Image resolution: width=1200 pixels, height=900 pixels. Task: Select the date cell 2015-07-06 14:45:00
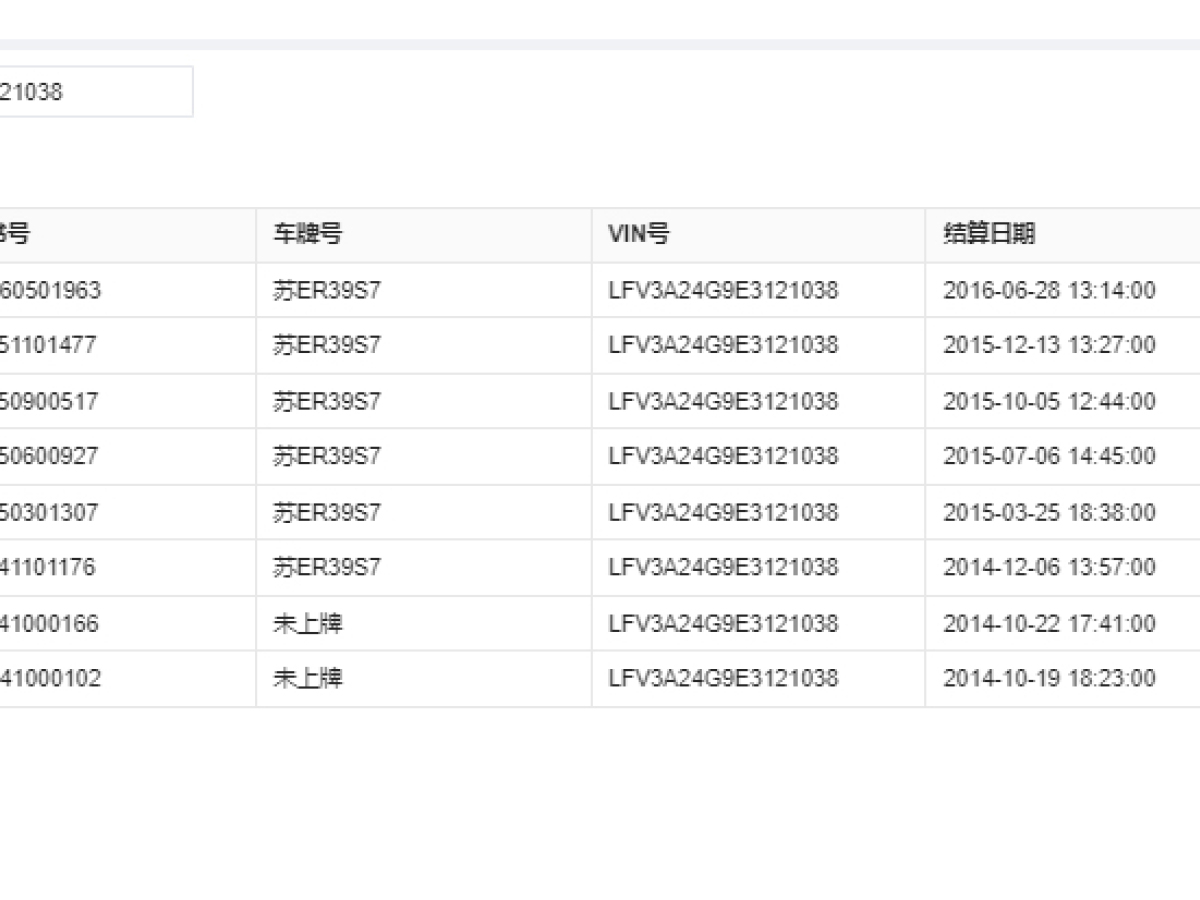tap(1049, 456)
